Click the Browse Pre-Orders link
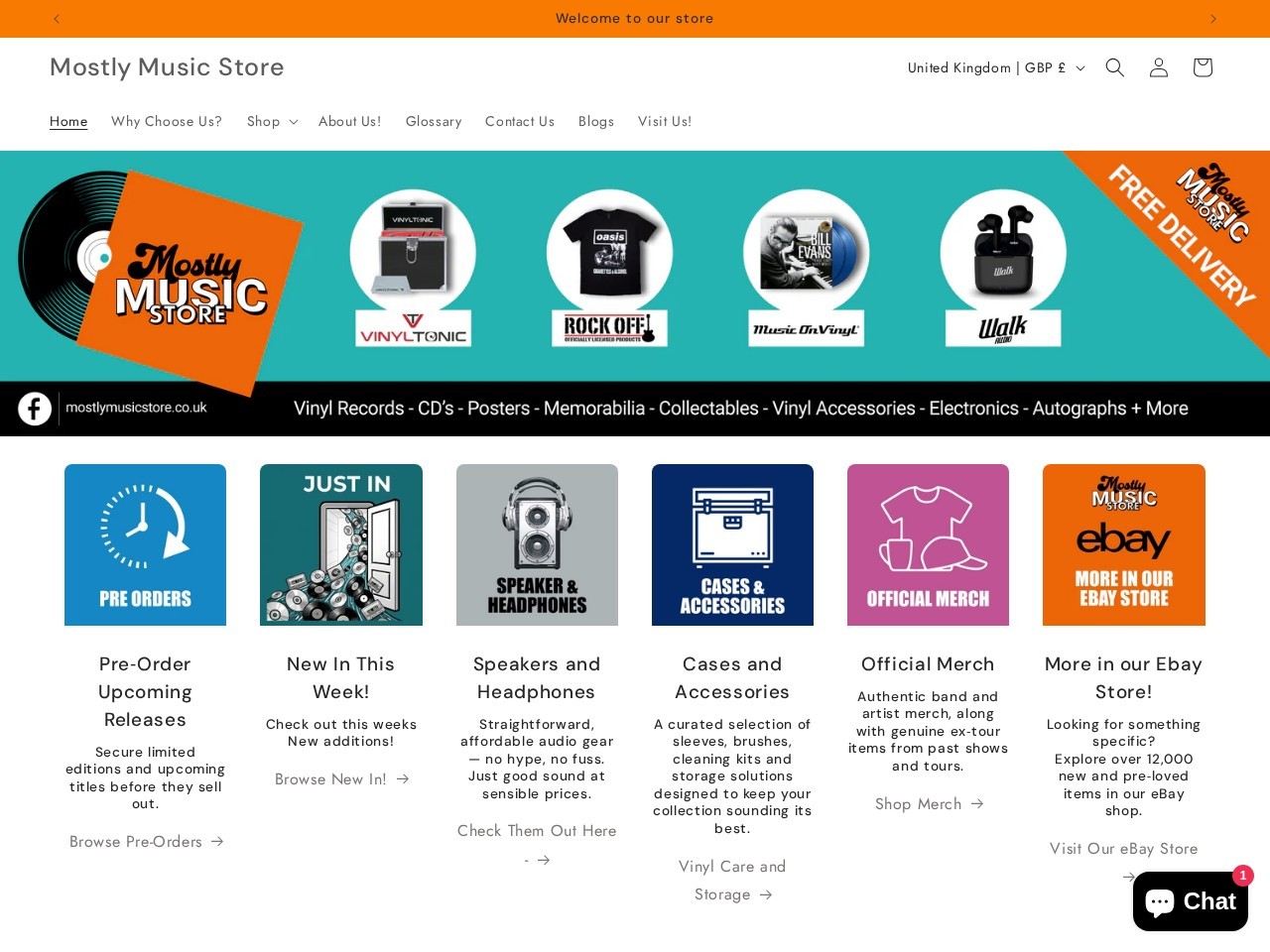 tap(145, 841)
